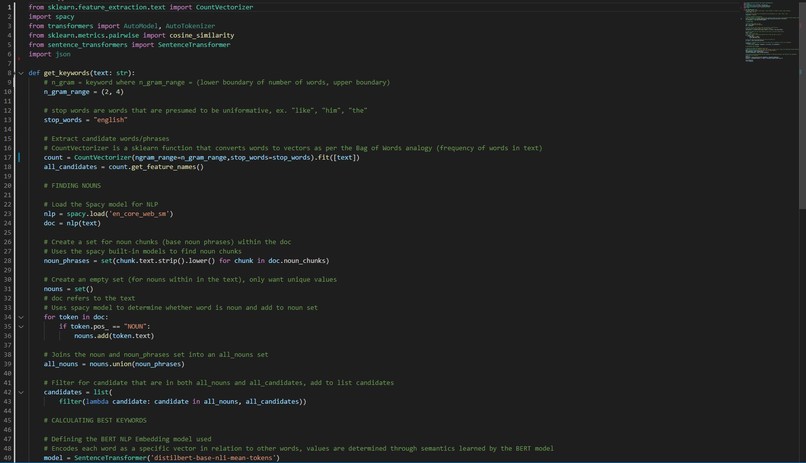
Task: Click 'count = CountVectorizer(' on line 17
Action: (88, 157)
